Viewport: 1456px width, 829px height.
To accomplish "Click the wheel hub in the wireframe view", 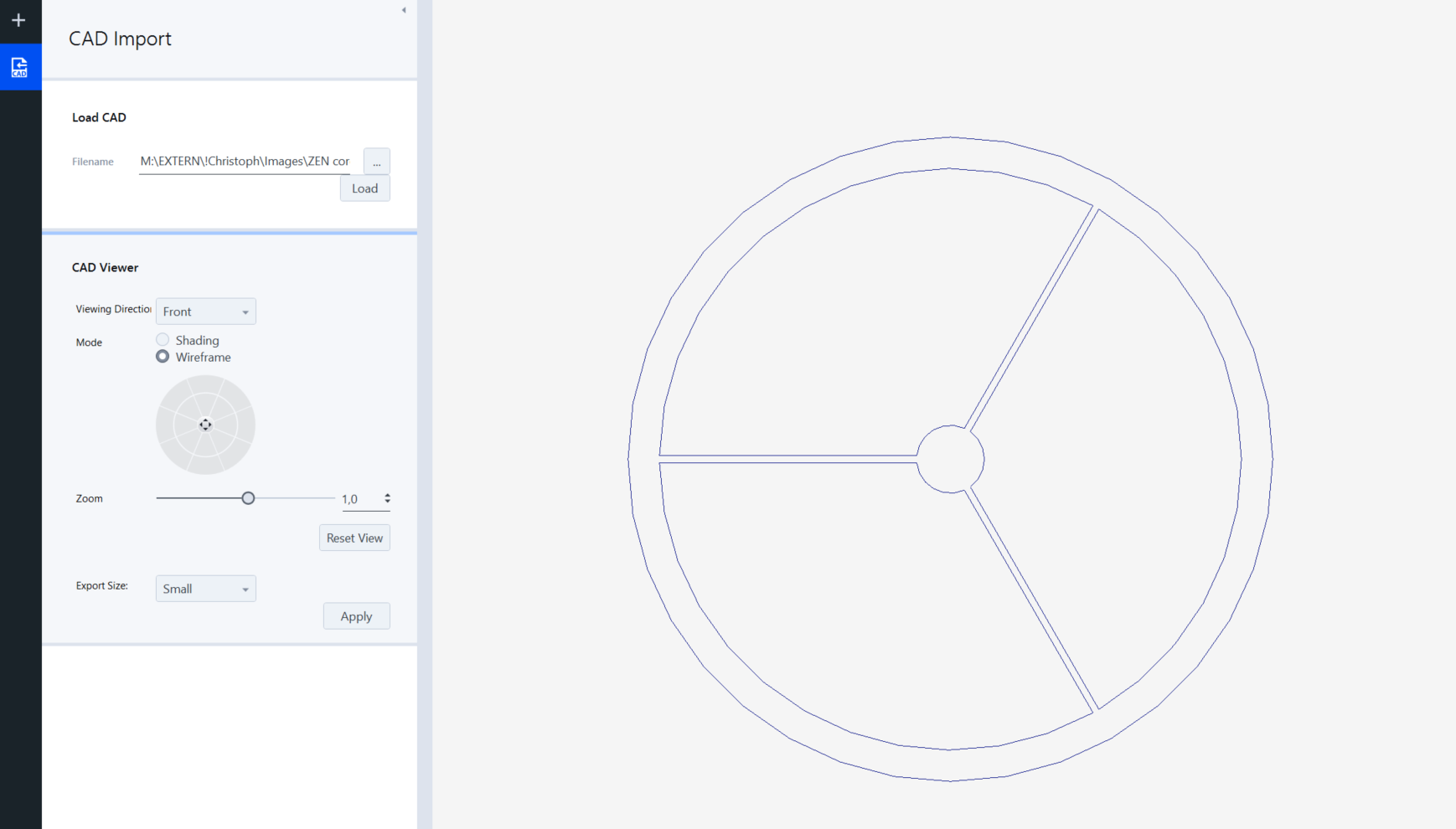I will tap(951, 459).
